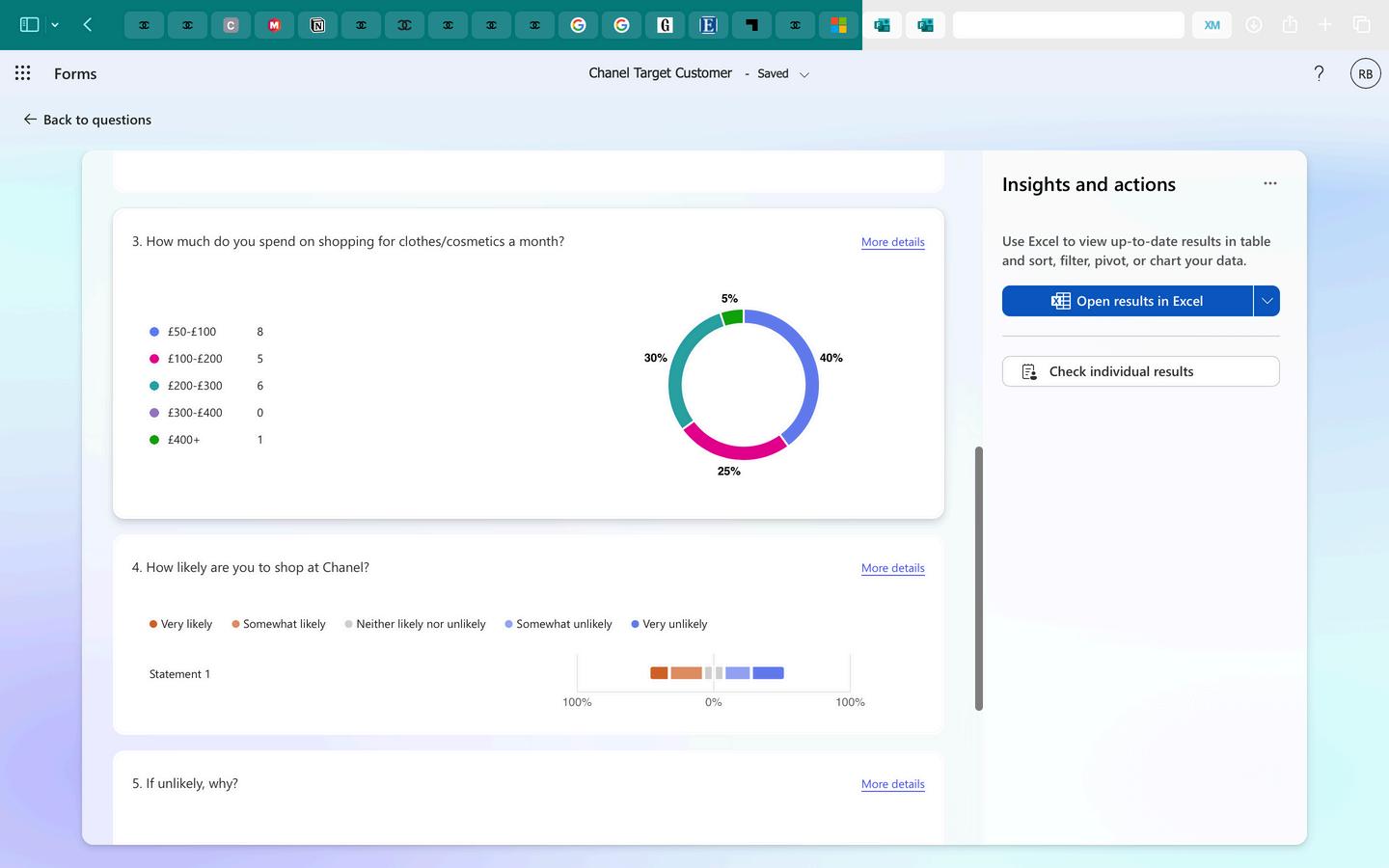Click the Safari address bar

[x=1069, y=25]
